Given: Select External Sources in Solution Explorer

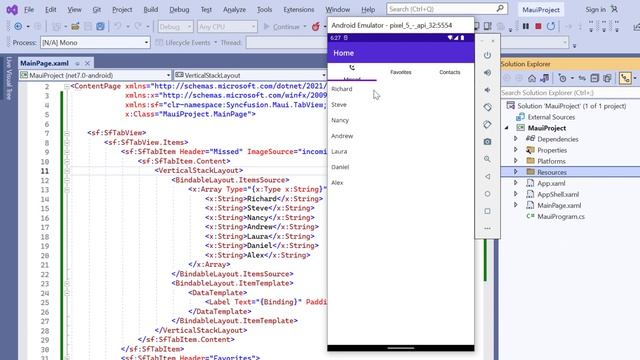Looking at the screenshot, I should tap(551, 117).
